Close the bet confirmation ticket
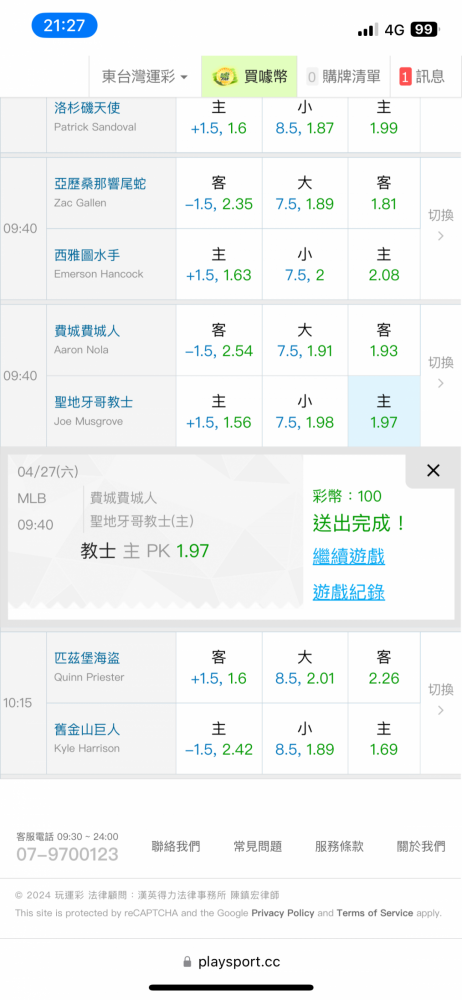Screen dimensions: 462x1000 click(x=433, y=471)
